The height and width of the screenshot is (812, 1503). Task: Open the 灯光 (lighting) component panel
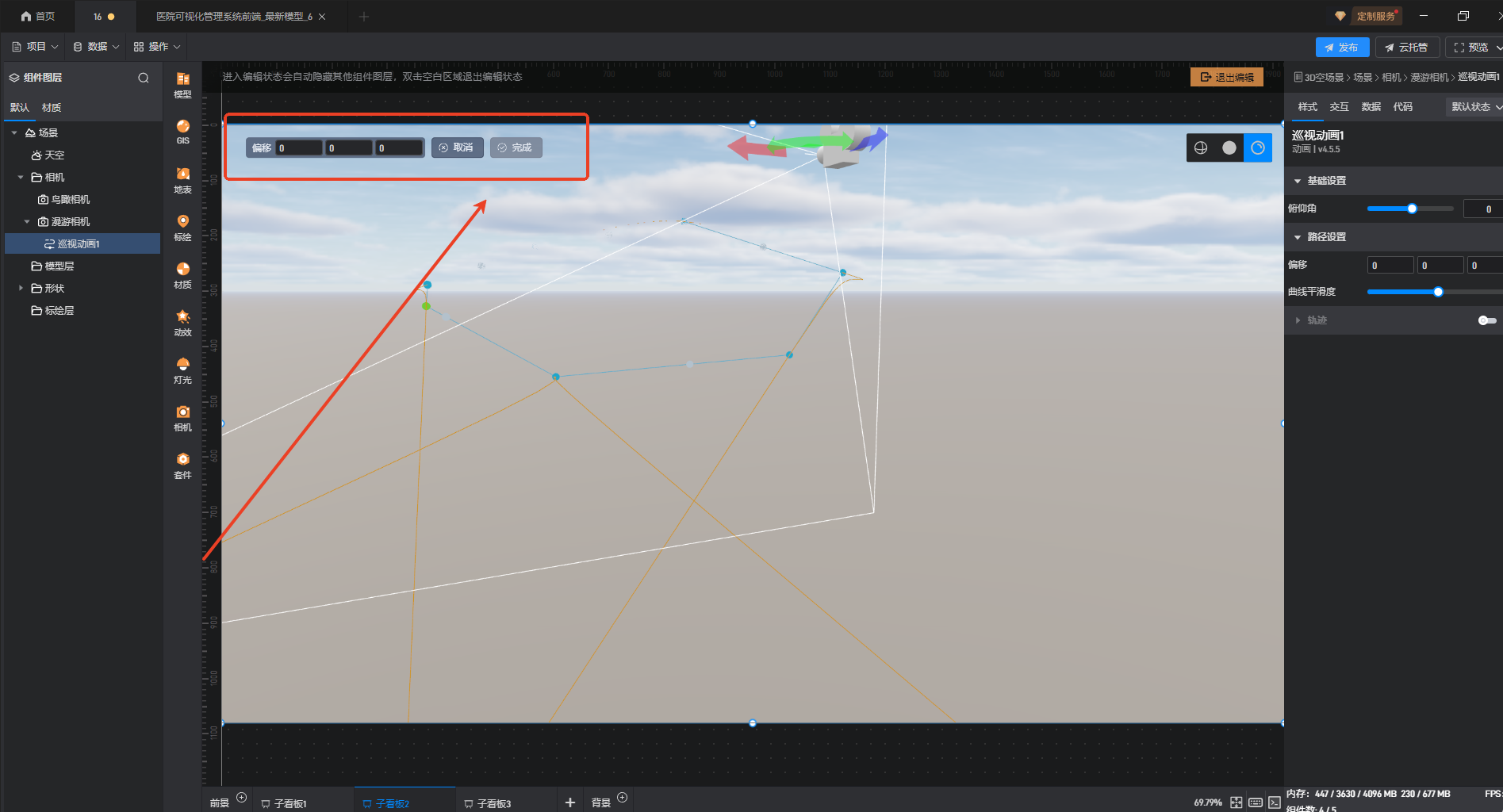[182, 370]
